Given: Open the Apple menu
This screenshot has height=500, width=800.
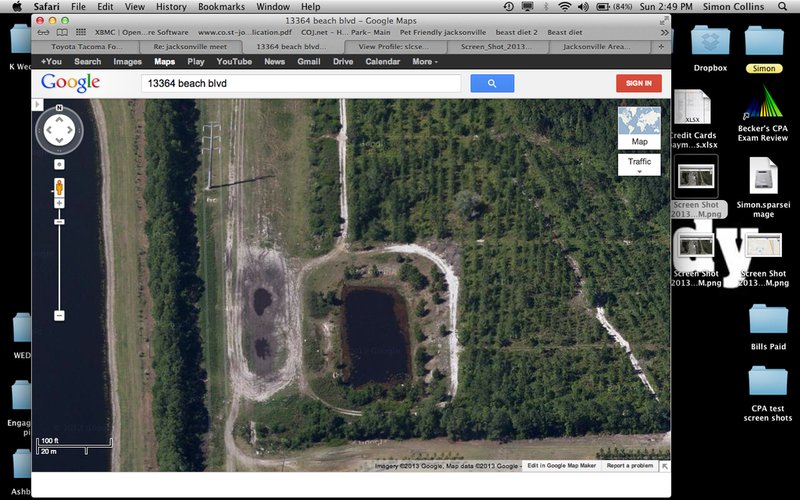Looking at the screenshot, I should (x=17, y=7).
